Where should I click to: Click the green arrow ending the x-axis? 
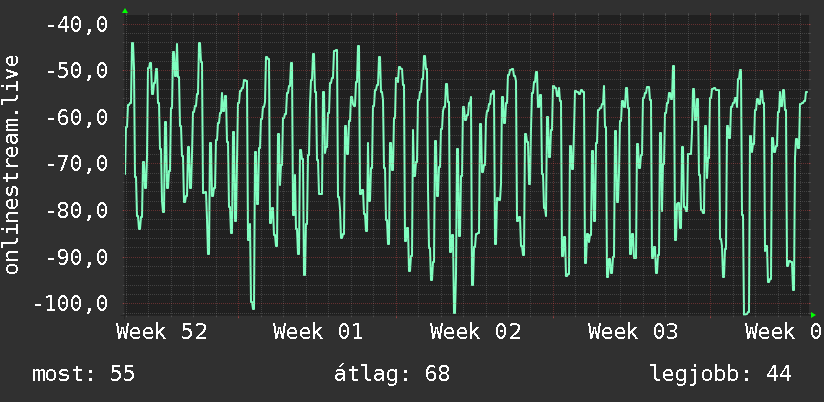813,315
